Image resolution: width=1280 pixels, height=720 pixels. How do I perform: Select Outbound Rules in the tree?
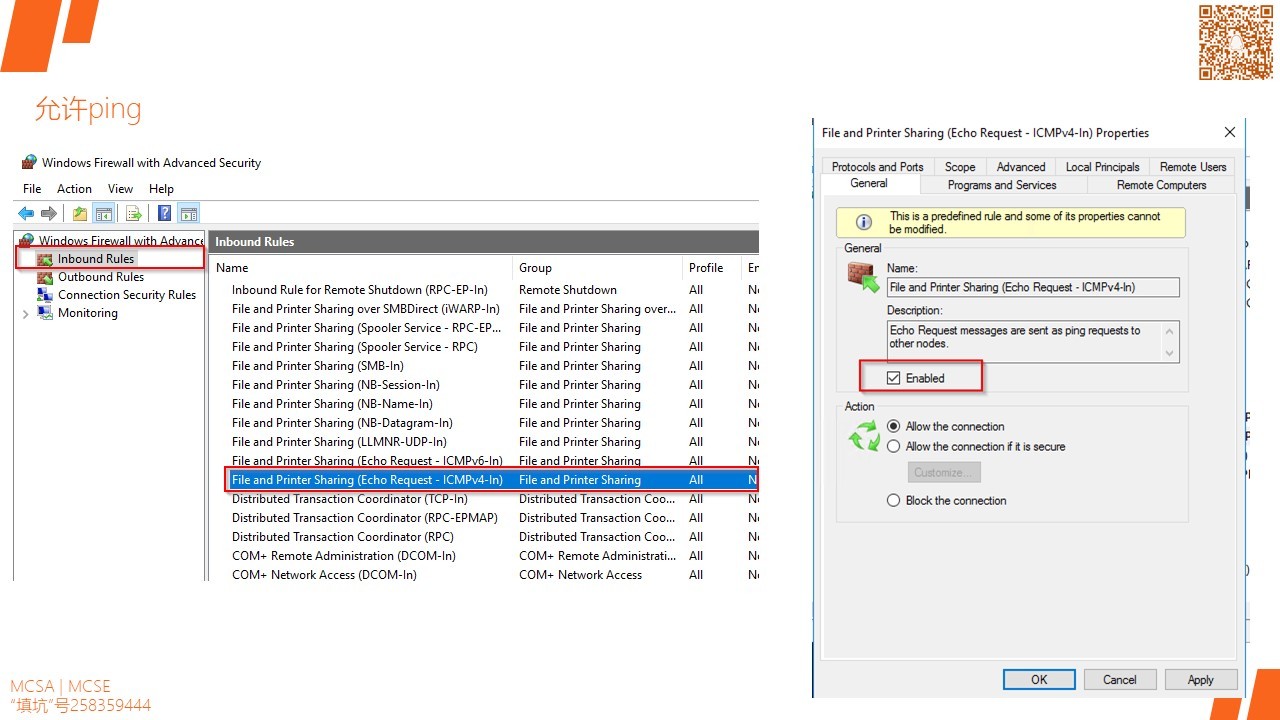pyautogui.click(x=101, y=277)
